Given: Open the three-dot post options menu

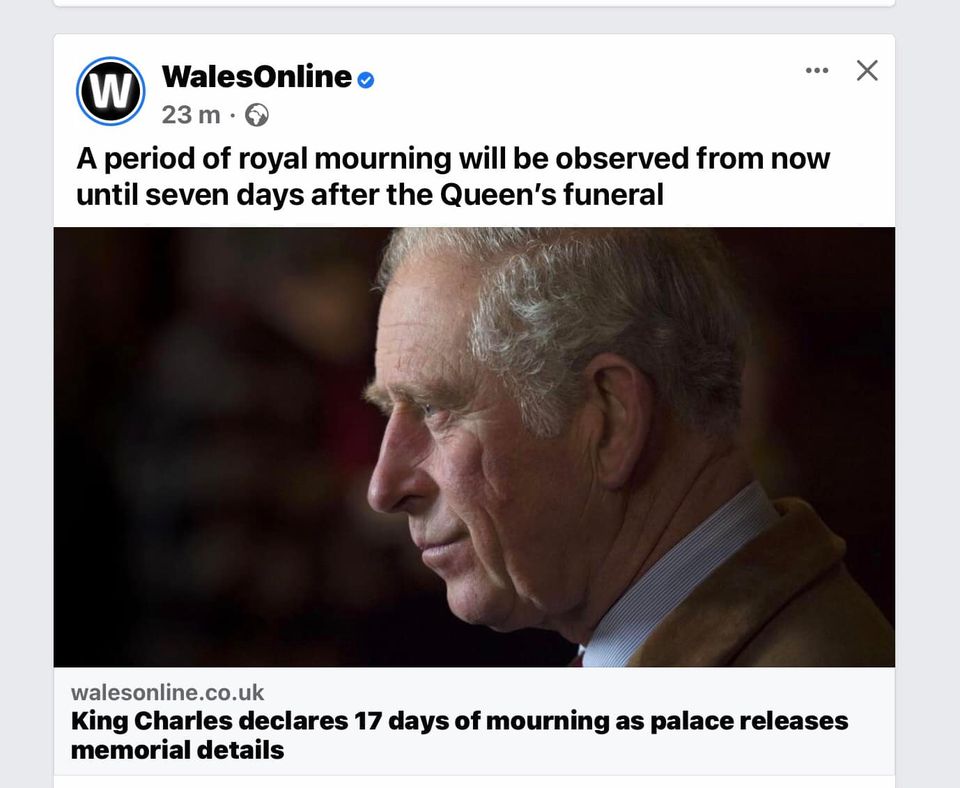Looking at the screenshot, I should pos(817,70).
